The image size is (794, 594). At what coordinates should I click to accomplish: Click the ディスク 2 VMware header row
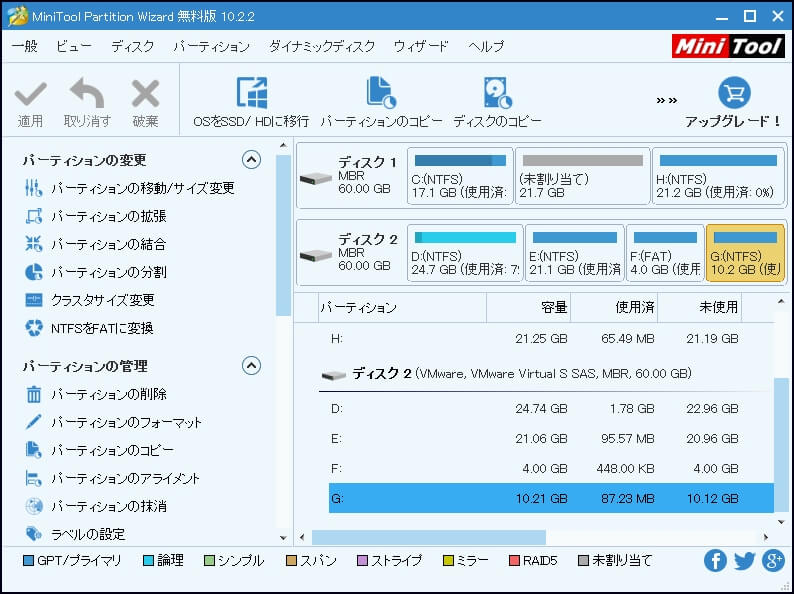(546, 374)
